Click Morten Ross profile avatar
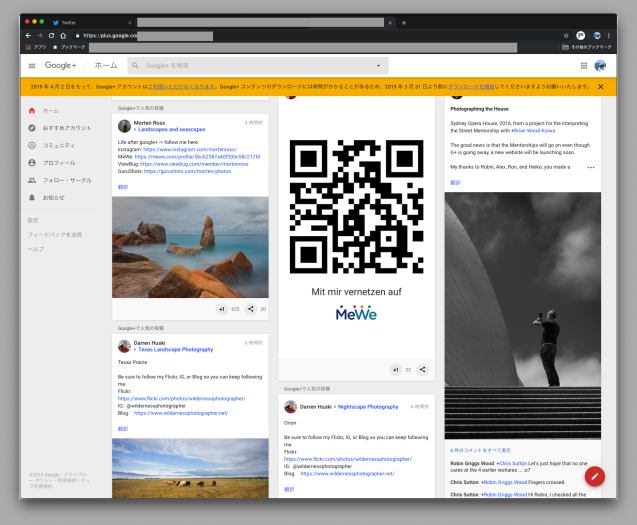637x525 pixels. pos(124,126)
